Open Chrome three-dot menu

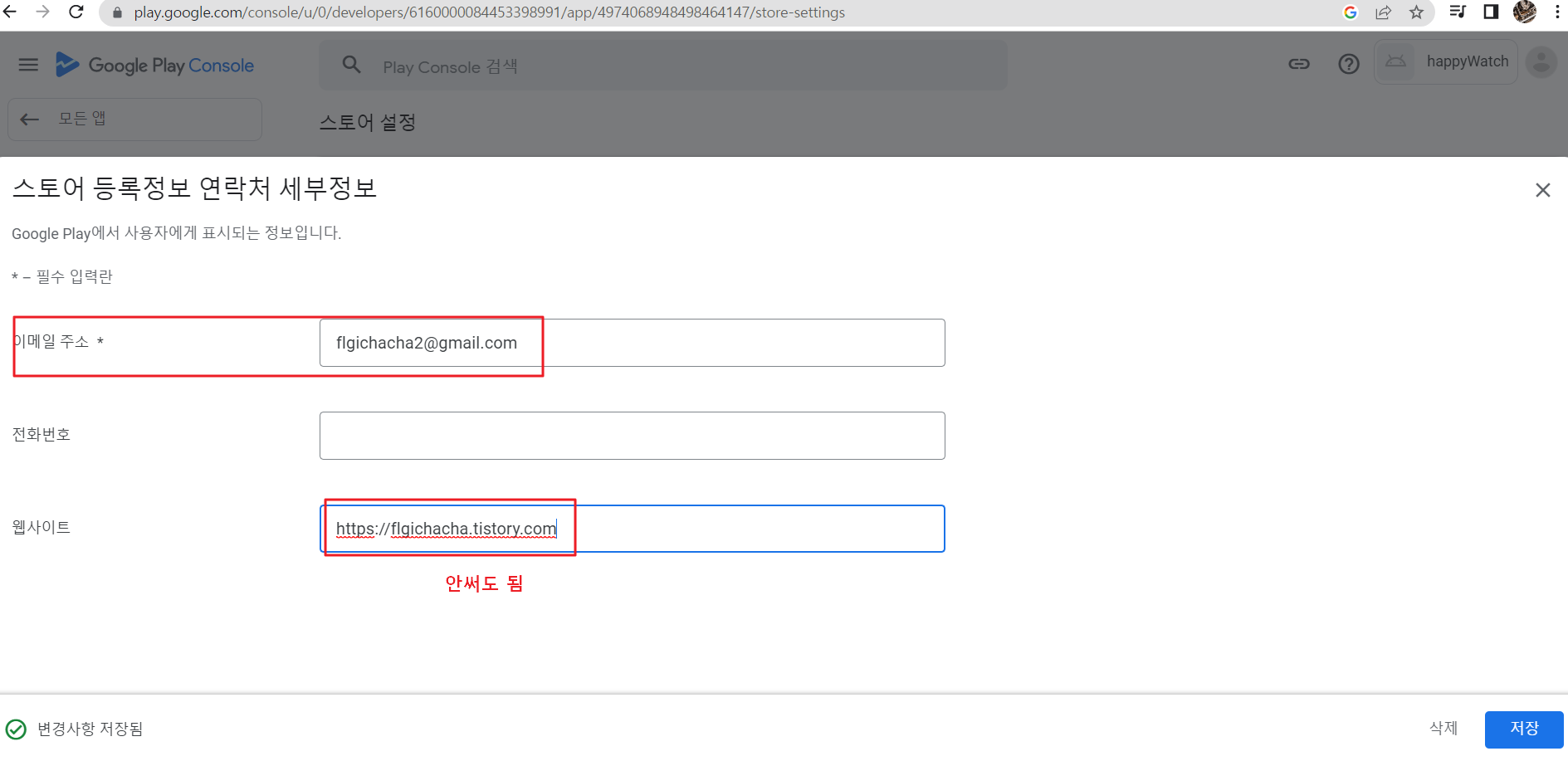pos(1557,12)
